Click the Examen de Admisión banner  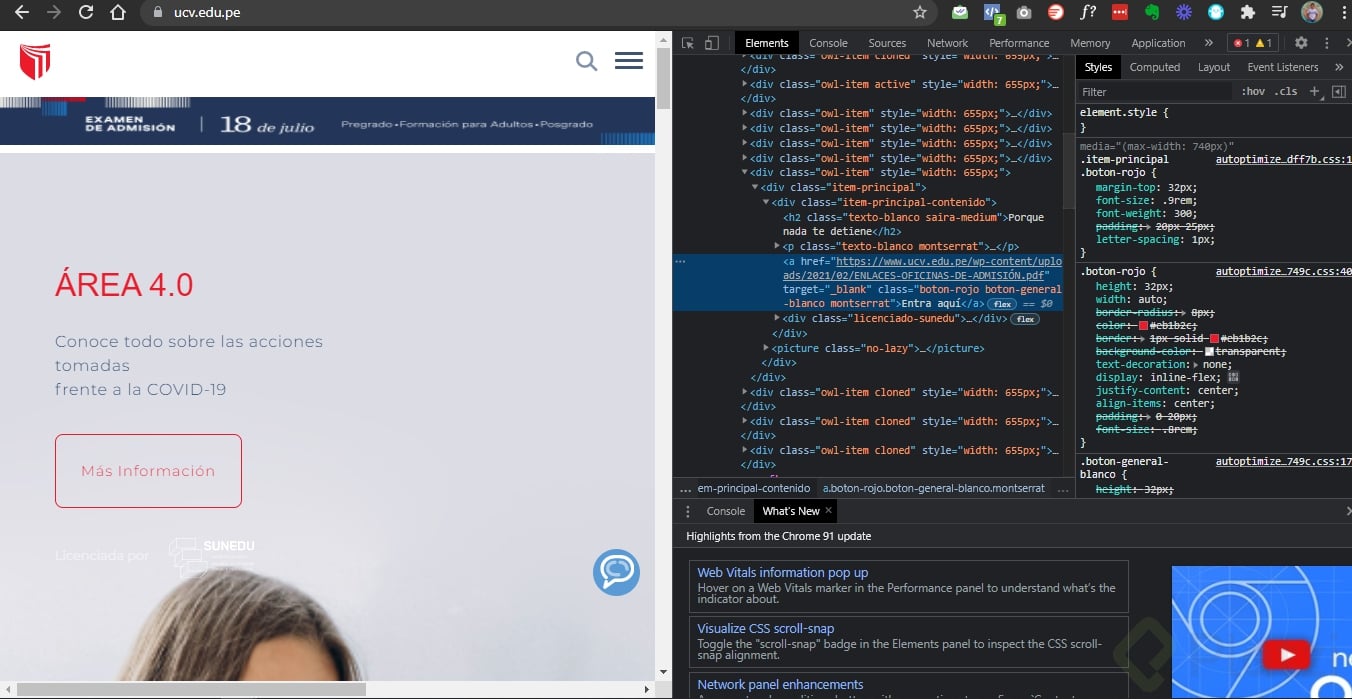(x=327, y=122)
